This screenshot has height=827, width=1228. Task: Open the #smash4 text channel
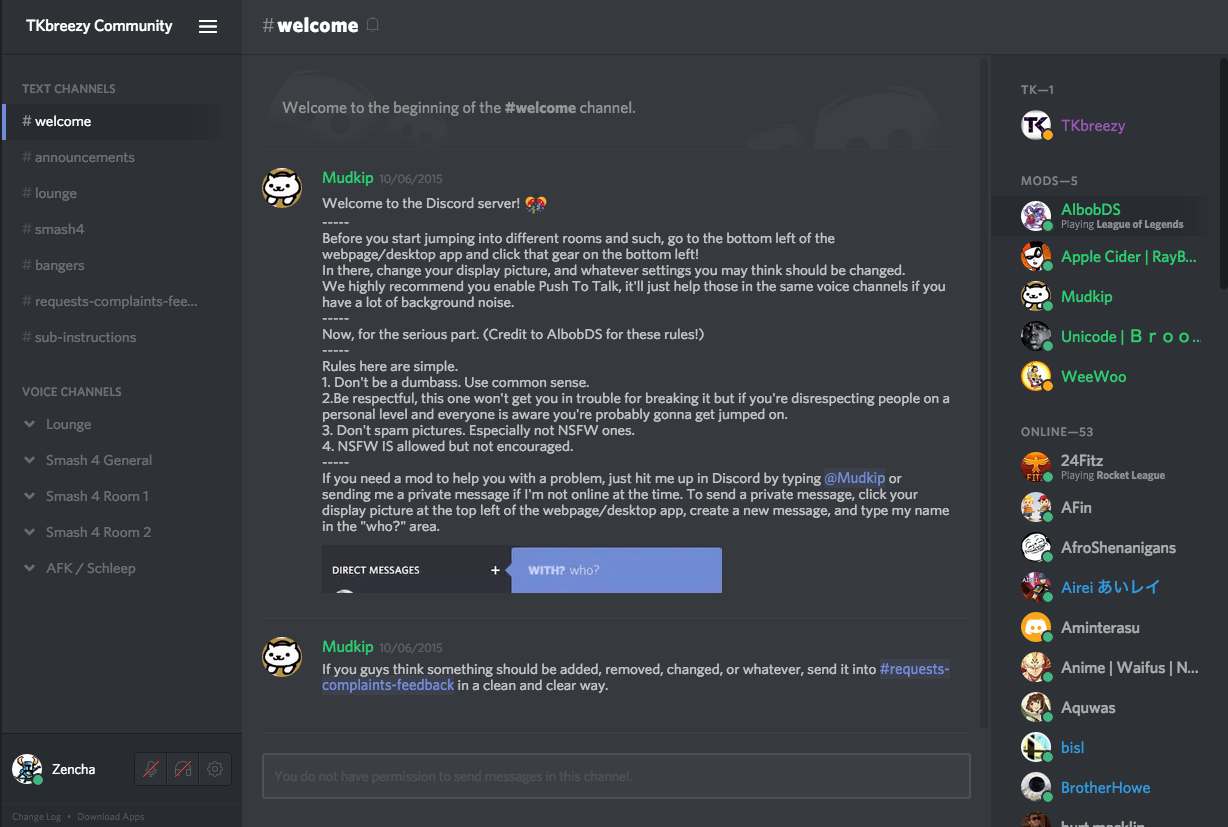[x=59, y=230]
